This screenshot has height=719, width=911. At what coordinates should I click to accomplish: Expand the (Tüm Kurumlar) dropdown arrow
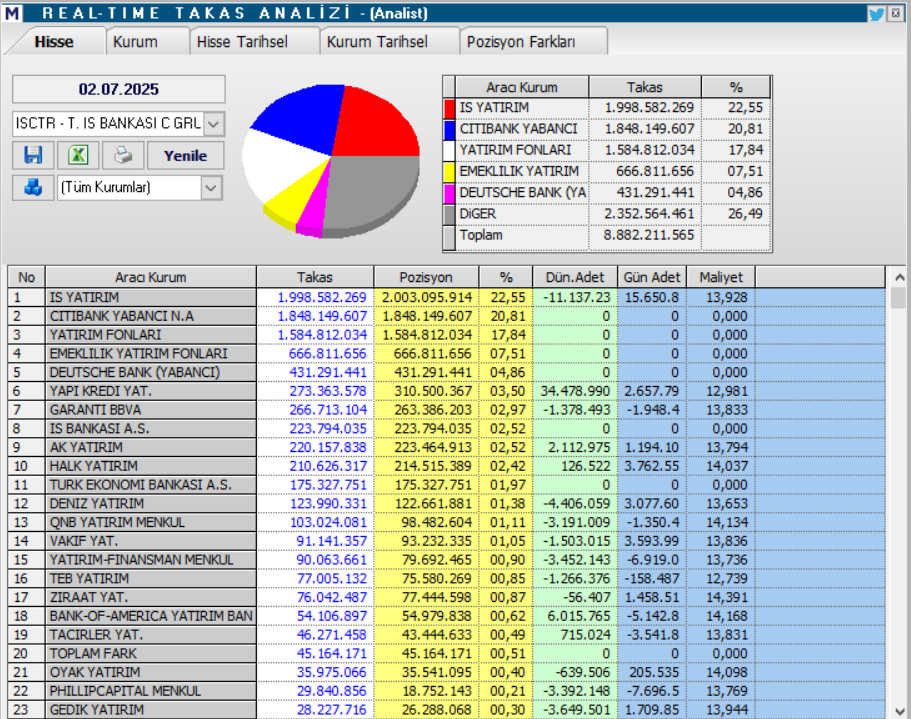(x=211, y=188)
